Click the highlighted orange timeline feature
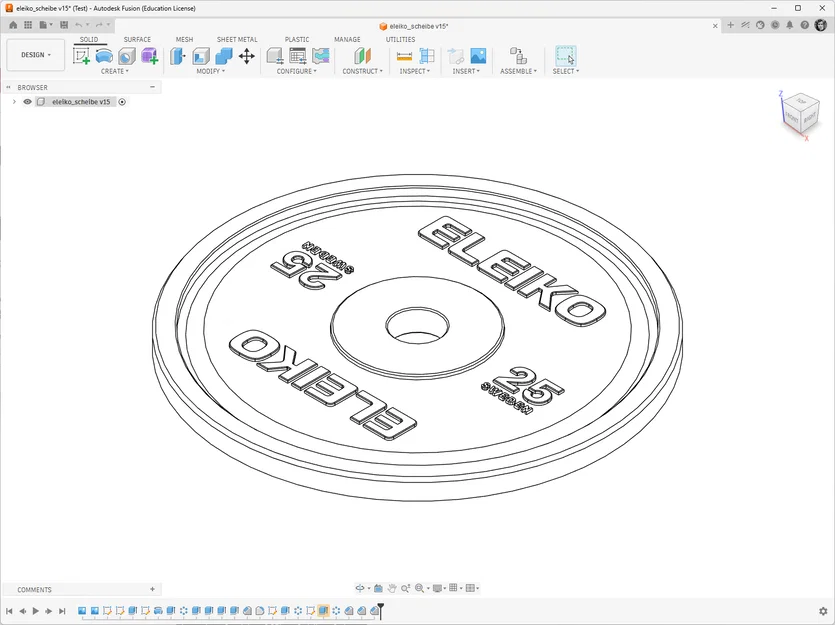 323,611
